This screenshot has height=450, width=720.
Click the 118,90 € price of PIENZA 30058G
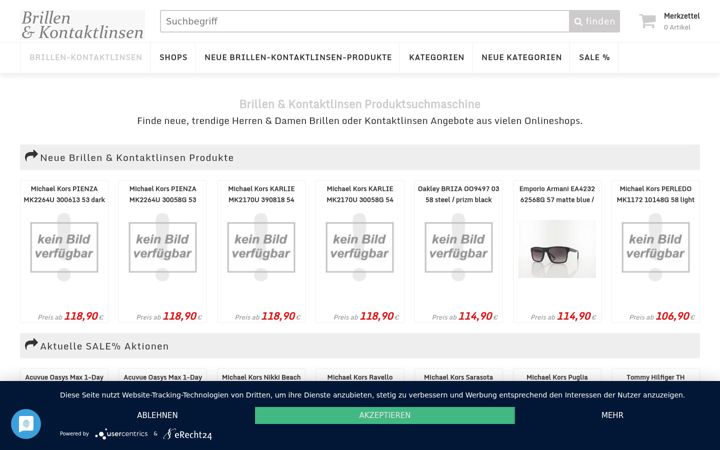coord(182,316)
